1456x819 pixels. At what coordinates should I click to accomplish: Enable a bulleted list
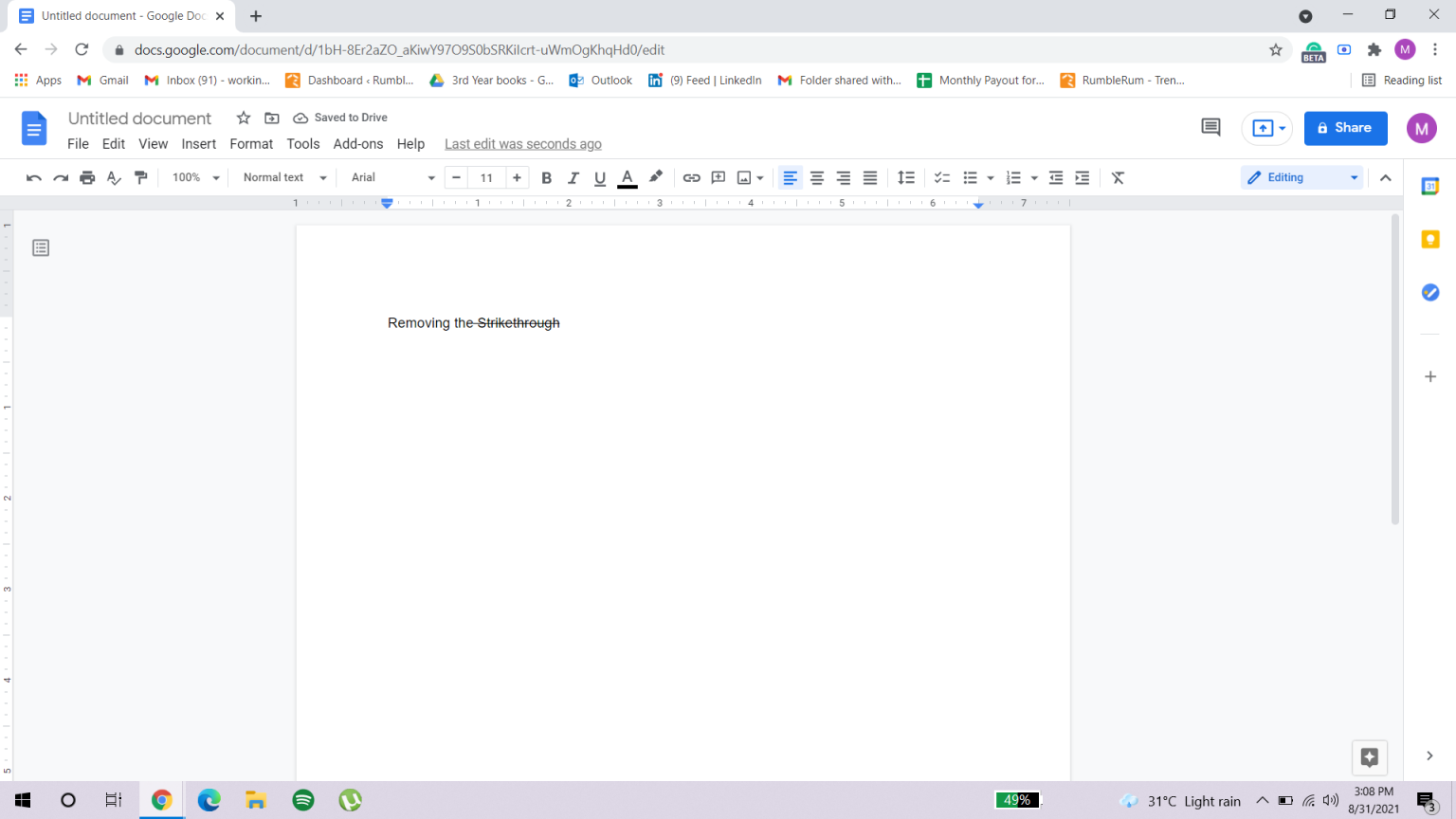(972, 177)
